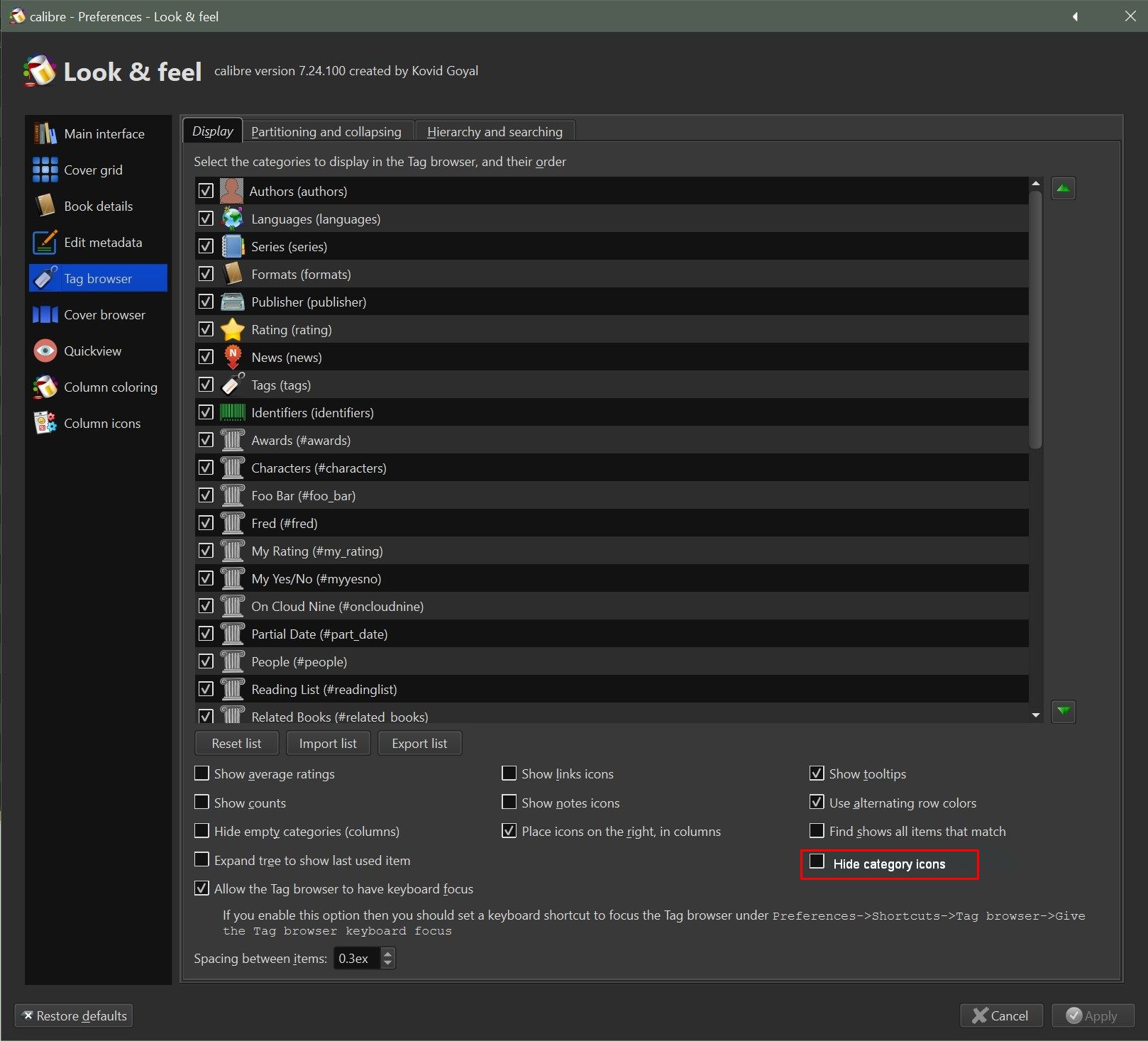Tick the Hide category icons checkbox
This screenshot has height=1041, width=1148.
click(x=817, y=862)
